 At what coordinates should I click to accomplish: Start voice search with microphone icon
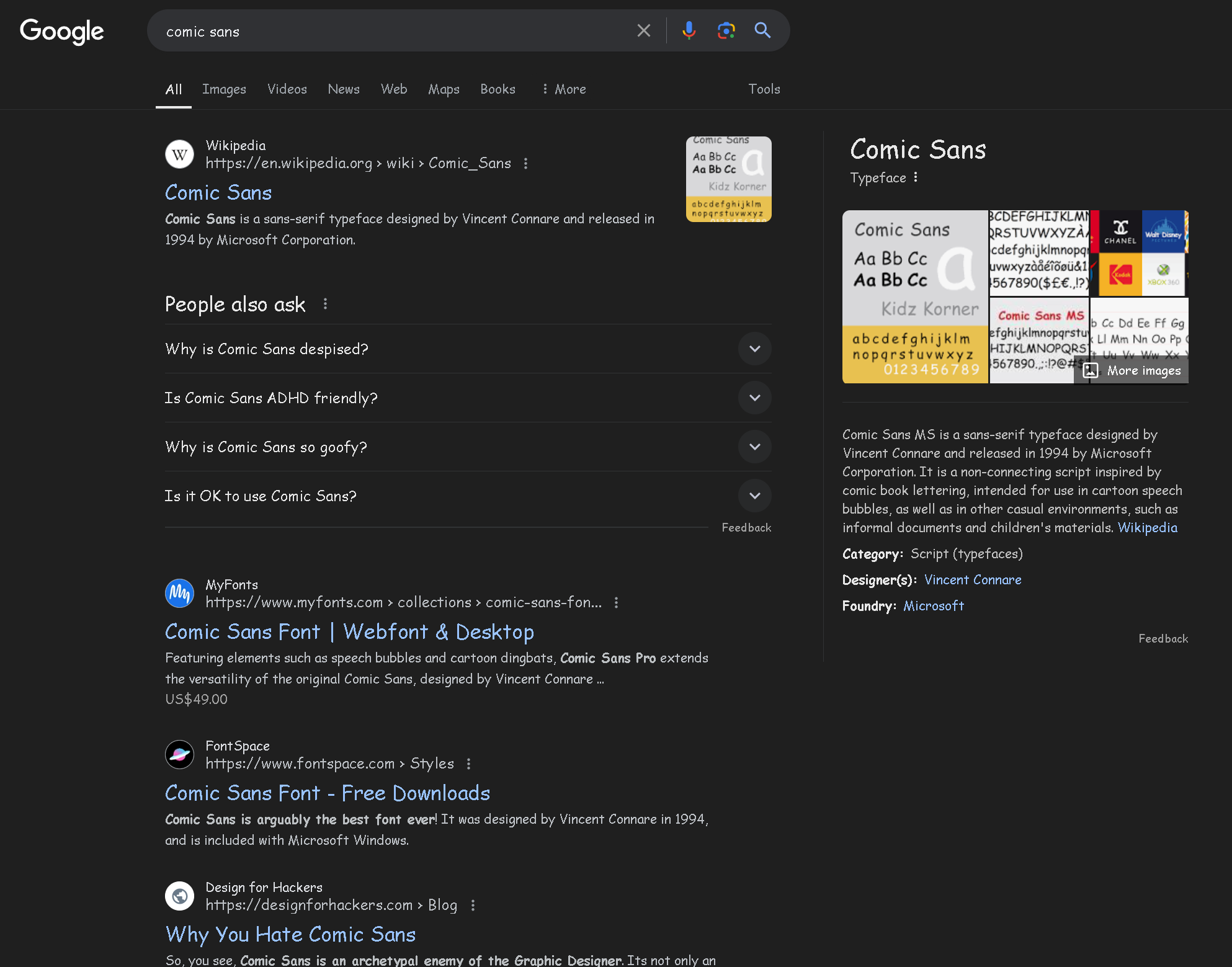tap(689, 30)
